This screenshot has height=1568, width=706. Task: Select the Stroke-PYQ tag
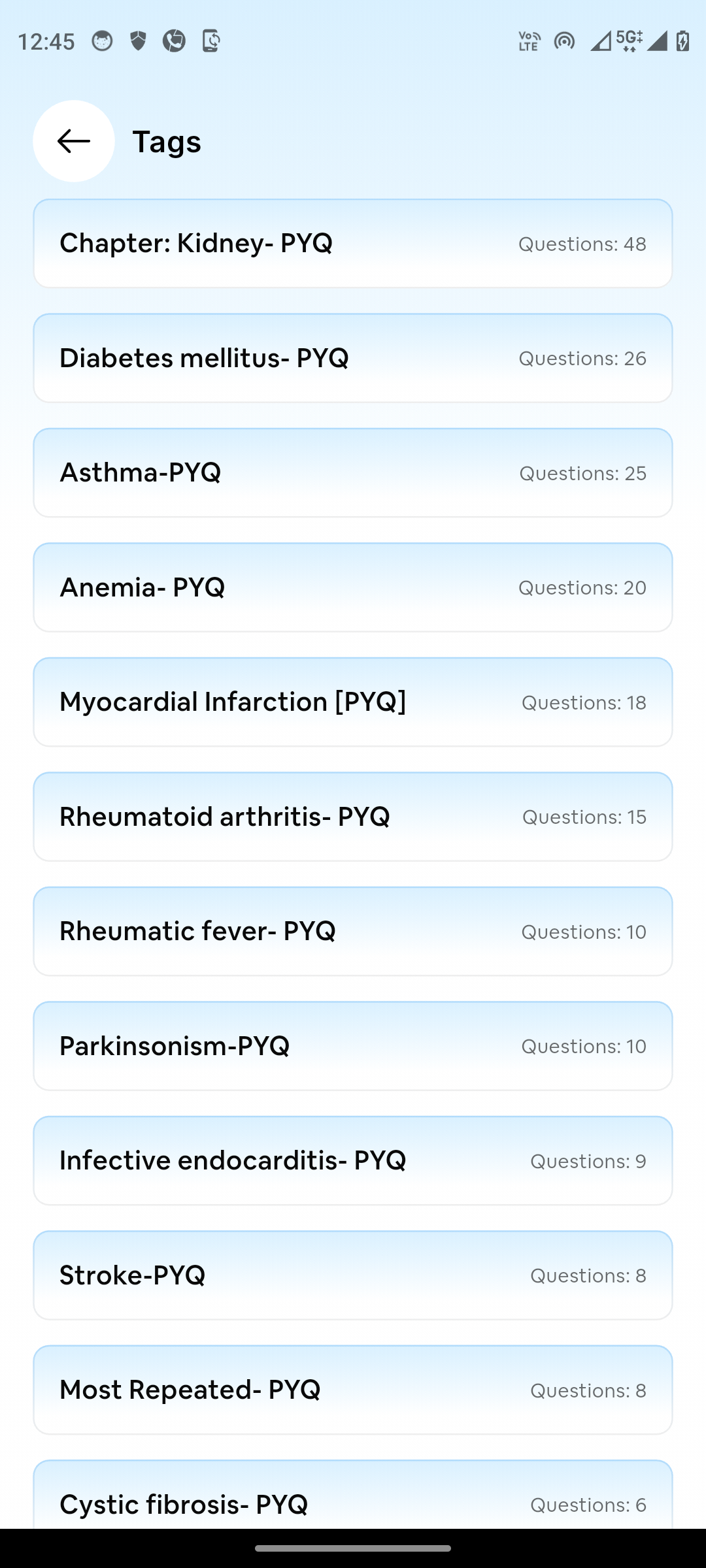pos(353,1275)
